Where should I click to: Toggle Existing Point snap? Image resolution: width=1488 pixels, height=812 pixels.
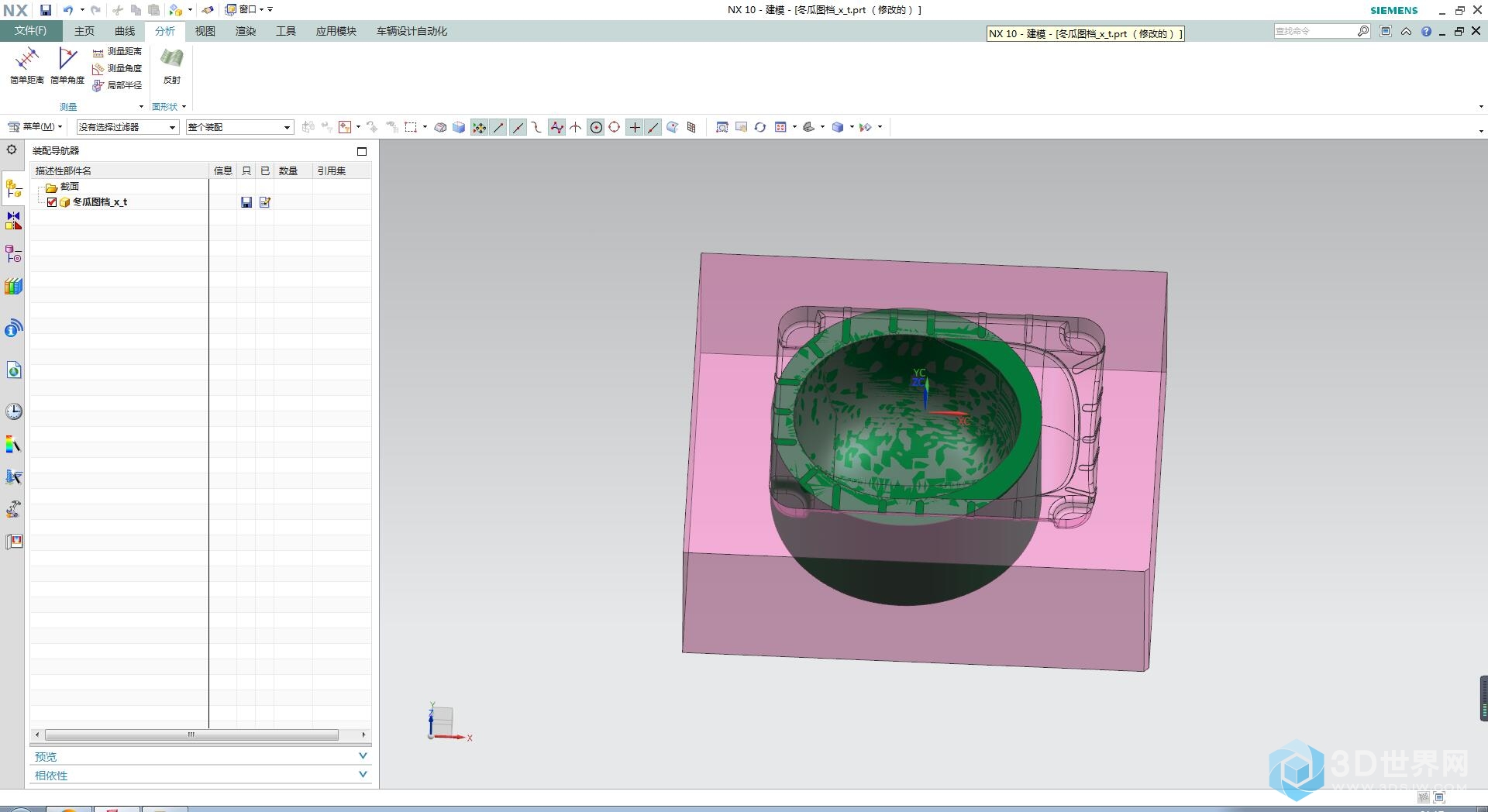(635, 127)
